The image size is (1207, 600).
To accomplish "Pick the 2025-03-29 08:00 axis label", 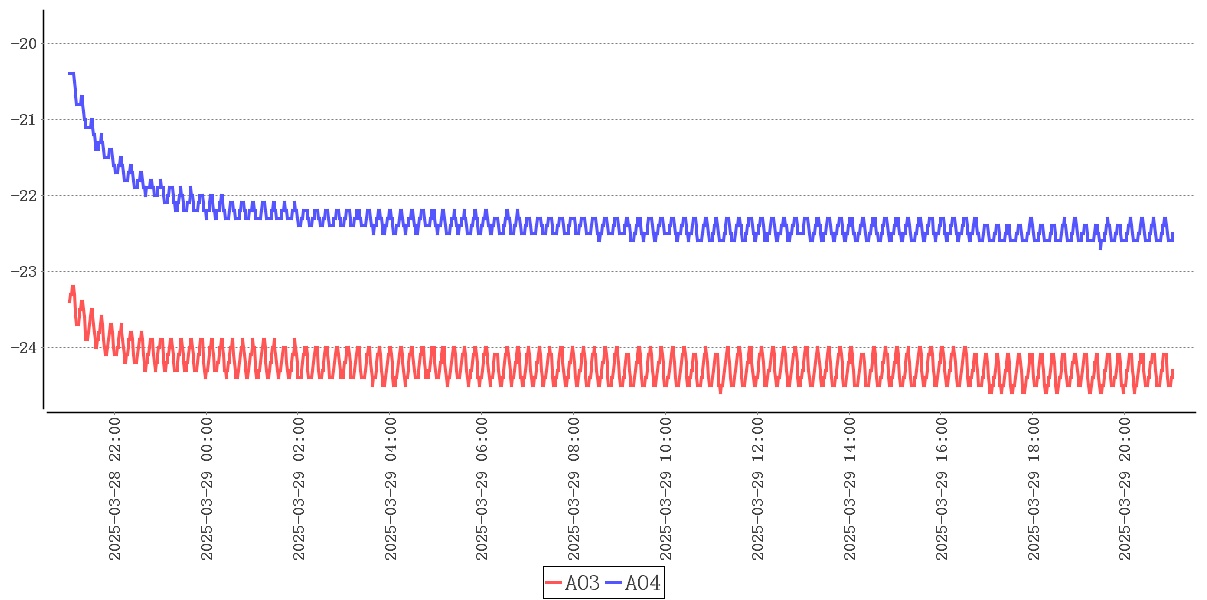I will point(574,490).
